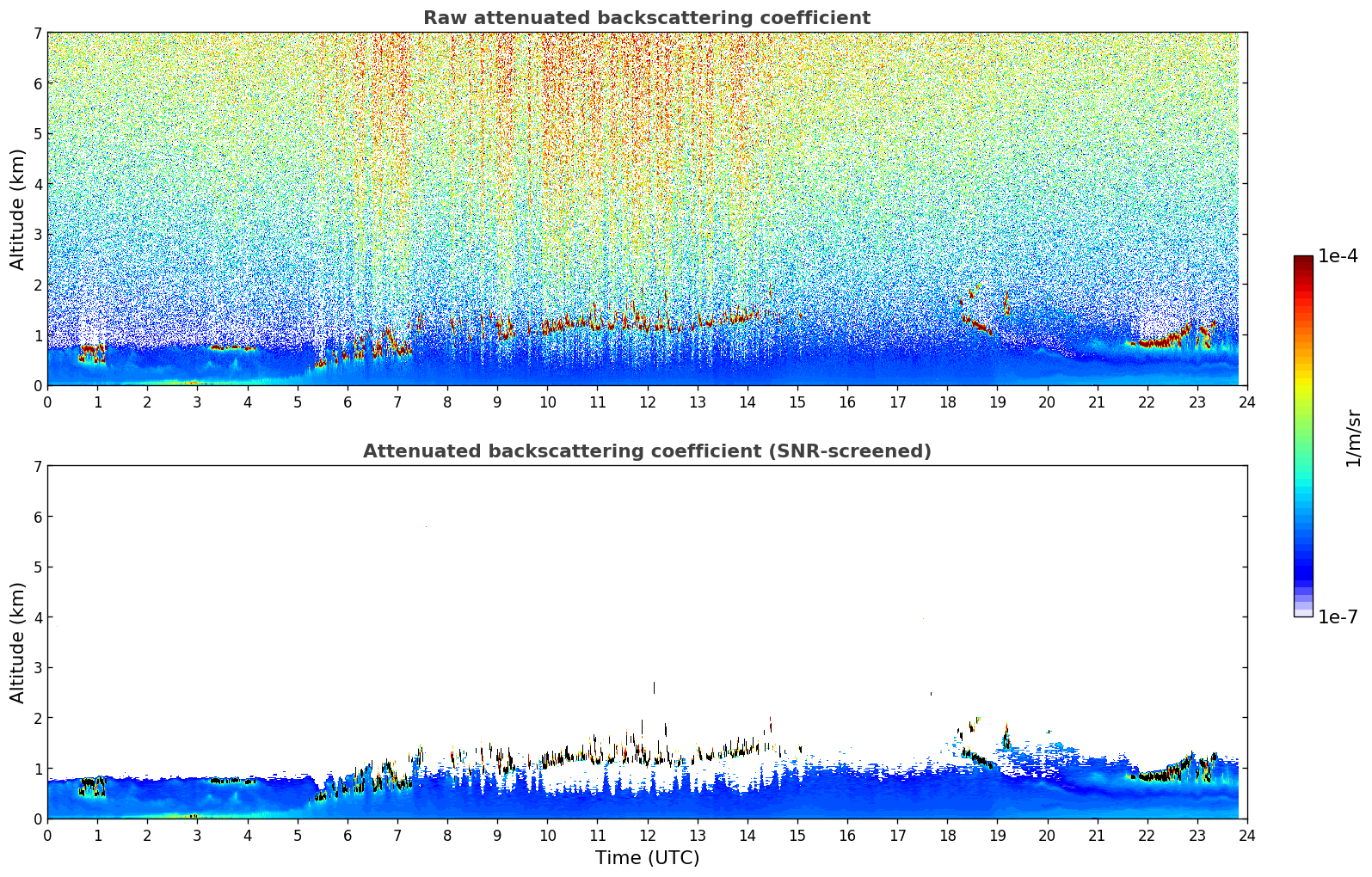This screenshot has height=877, width=1372.
Task: Click the vertical color scale bar
Action: tap(1303, 436)
